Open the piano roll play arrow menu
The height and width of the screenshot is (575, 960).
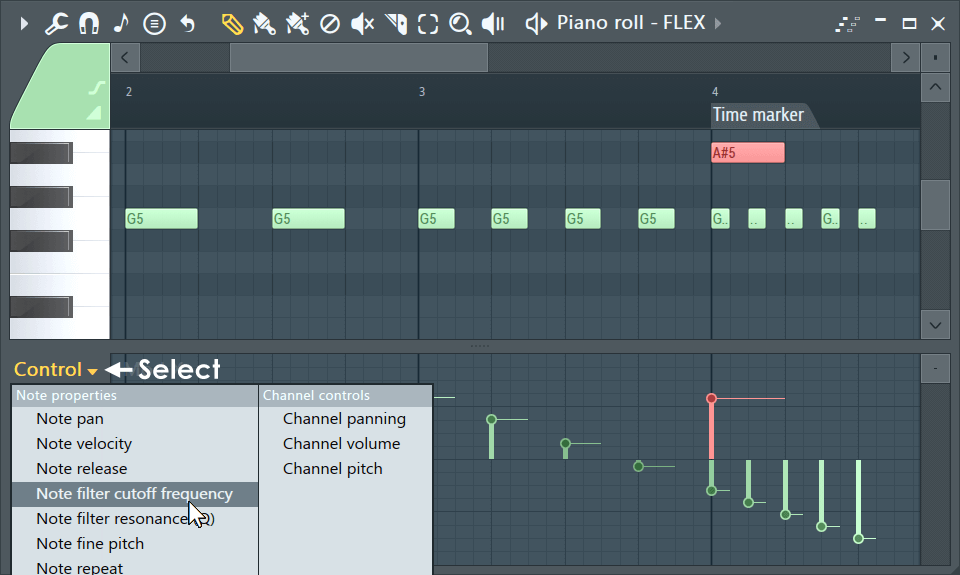[x=24, y=24]
